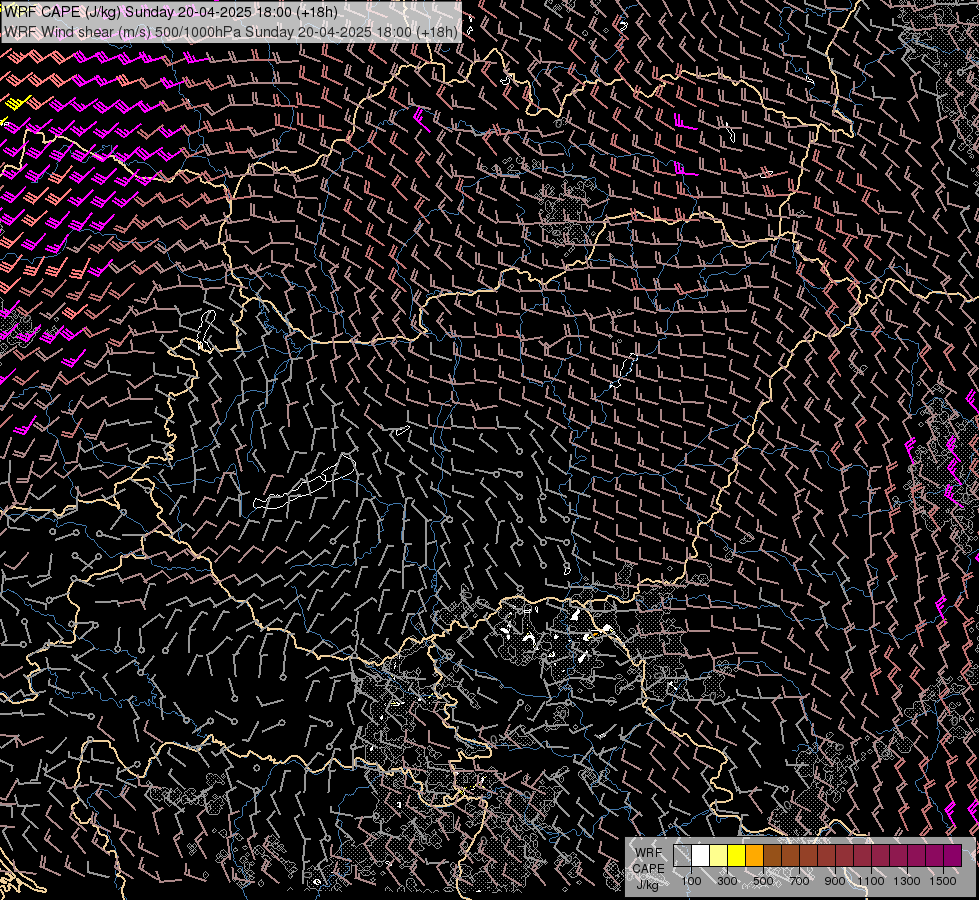This screenshot has height=900, width=979.
Task: Select the orange CAPE legend swatch
Action: pyautogui.click(x=754, y=855)
